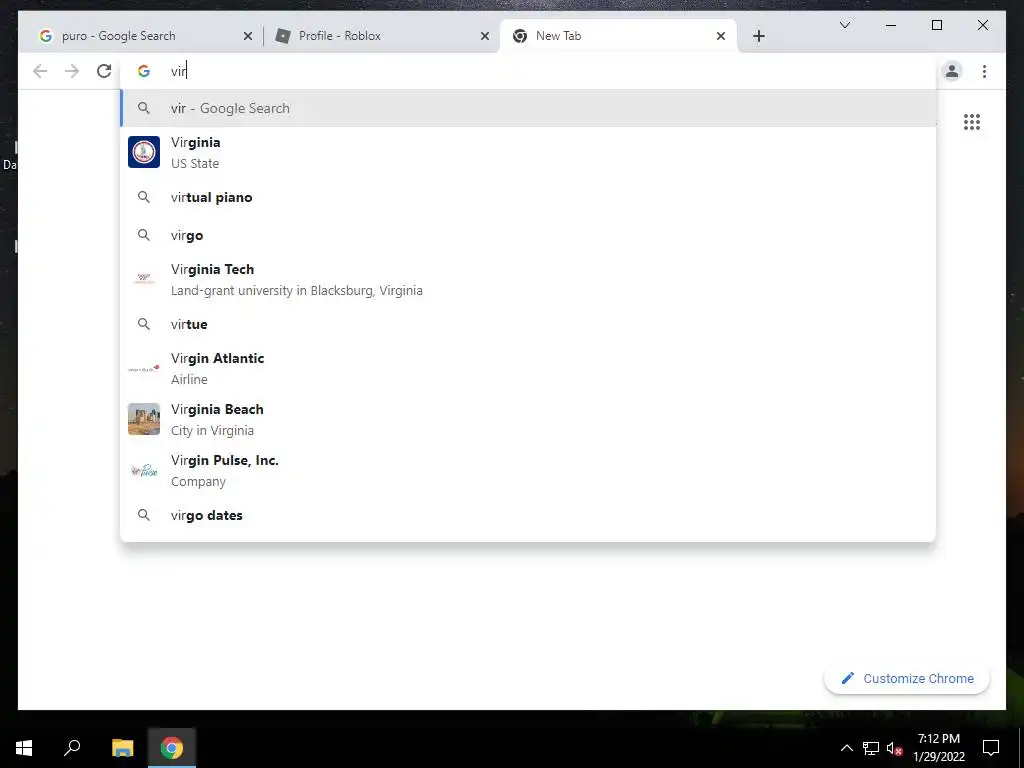Show hidden system tray icons
This screenshot has height=768, width=1024.
click(846, 748)
